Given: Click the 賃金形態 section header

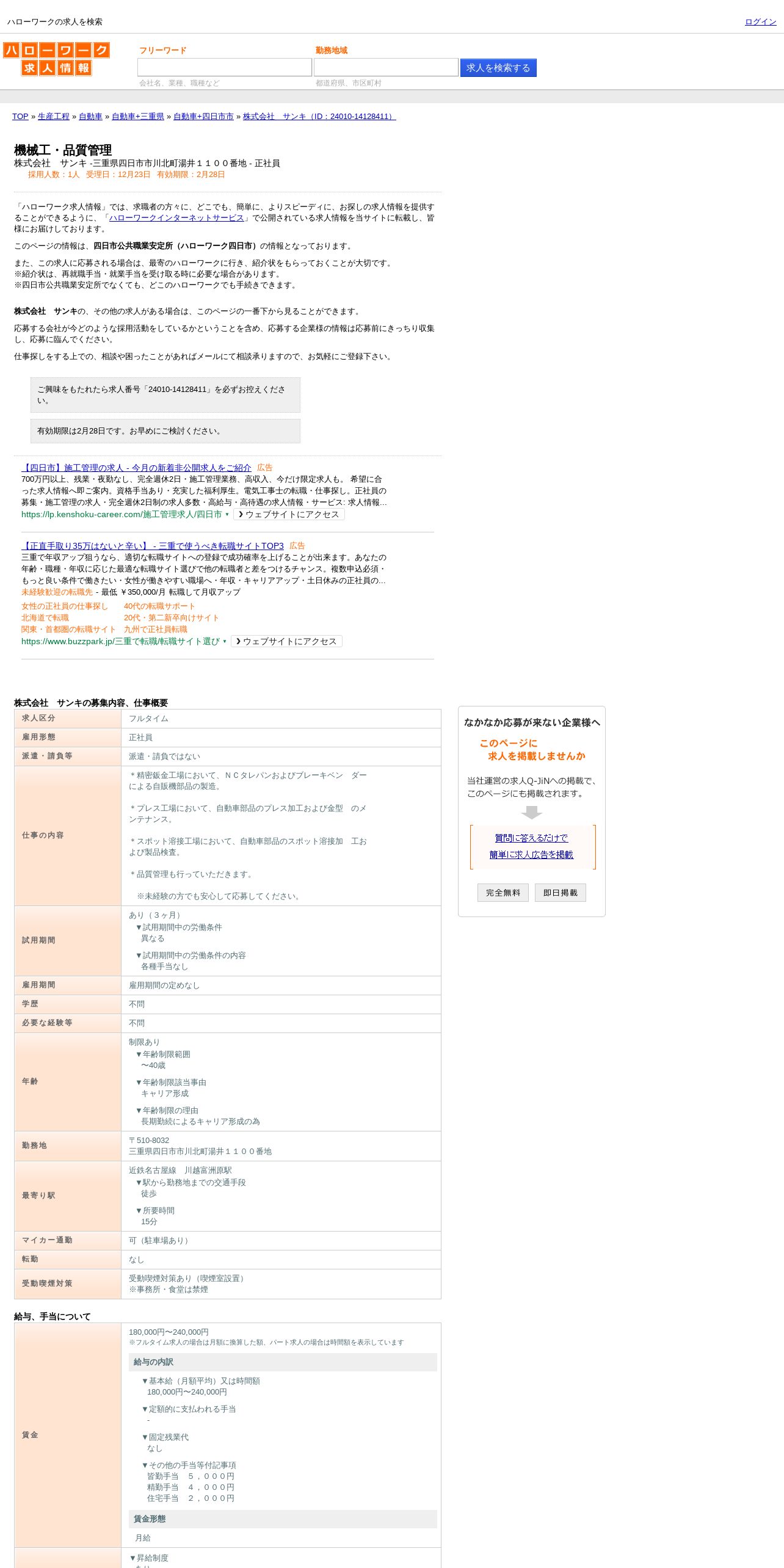Looking at the screenshot, I should pos(283,1519).
